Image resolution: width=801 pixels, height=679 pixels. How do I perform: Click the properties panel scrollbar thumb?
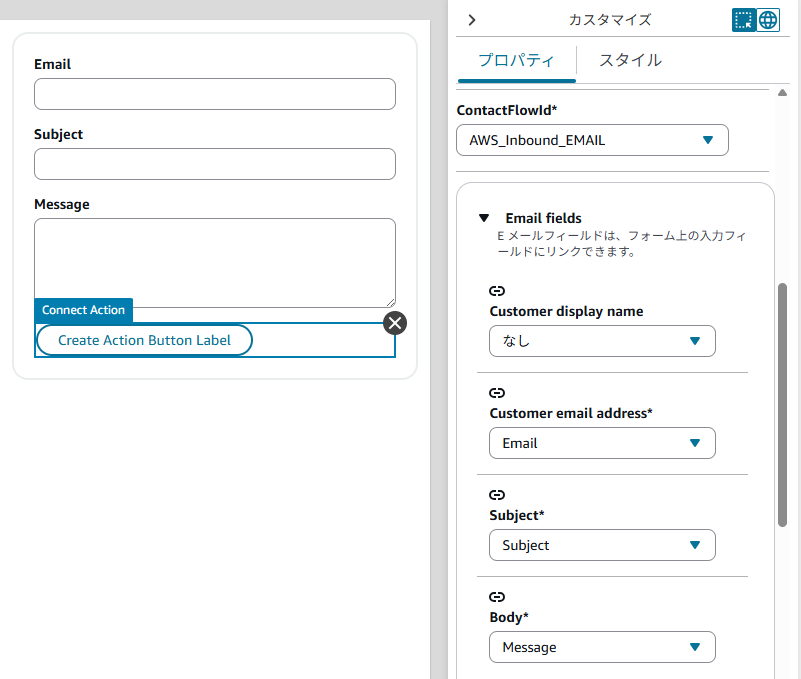[x=782, y=405]
